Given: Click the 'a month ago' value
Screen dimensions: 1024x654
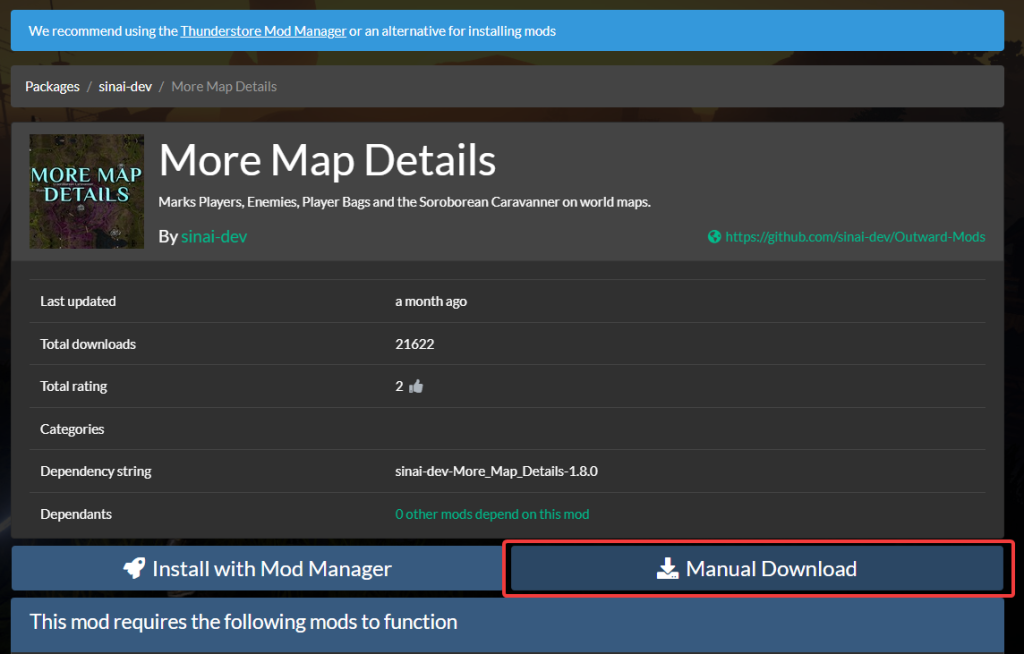Looking at the screenshot, I should tap(431, 301).
